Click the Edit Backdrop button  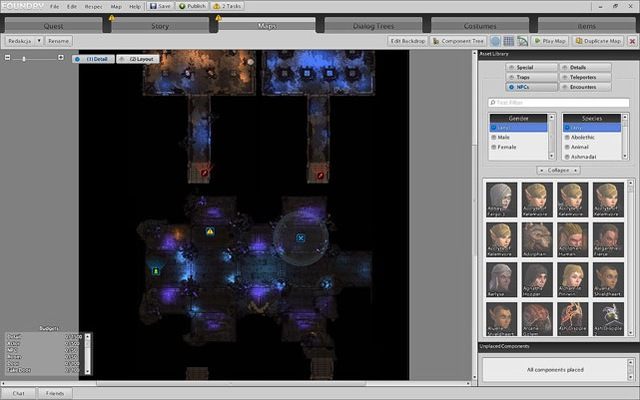point(407,41)
